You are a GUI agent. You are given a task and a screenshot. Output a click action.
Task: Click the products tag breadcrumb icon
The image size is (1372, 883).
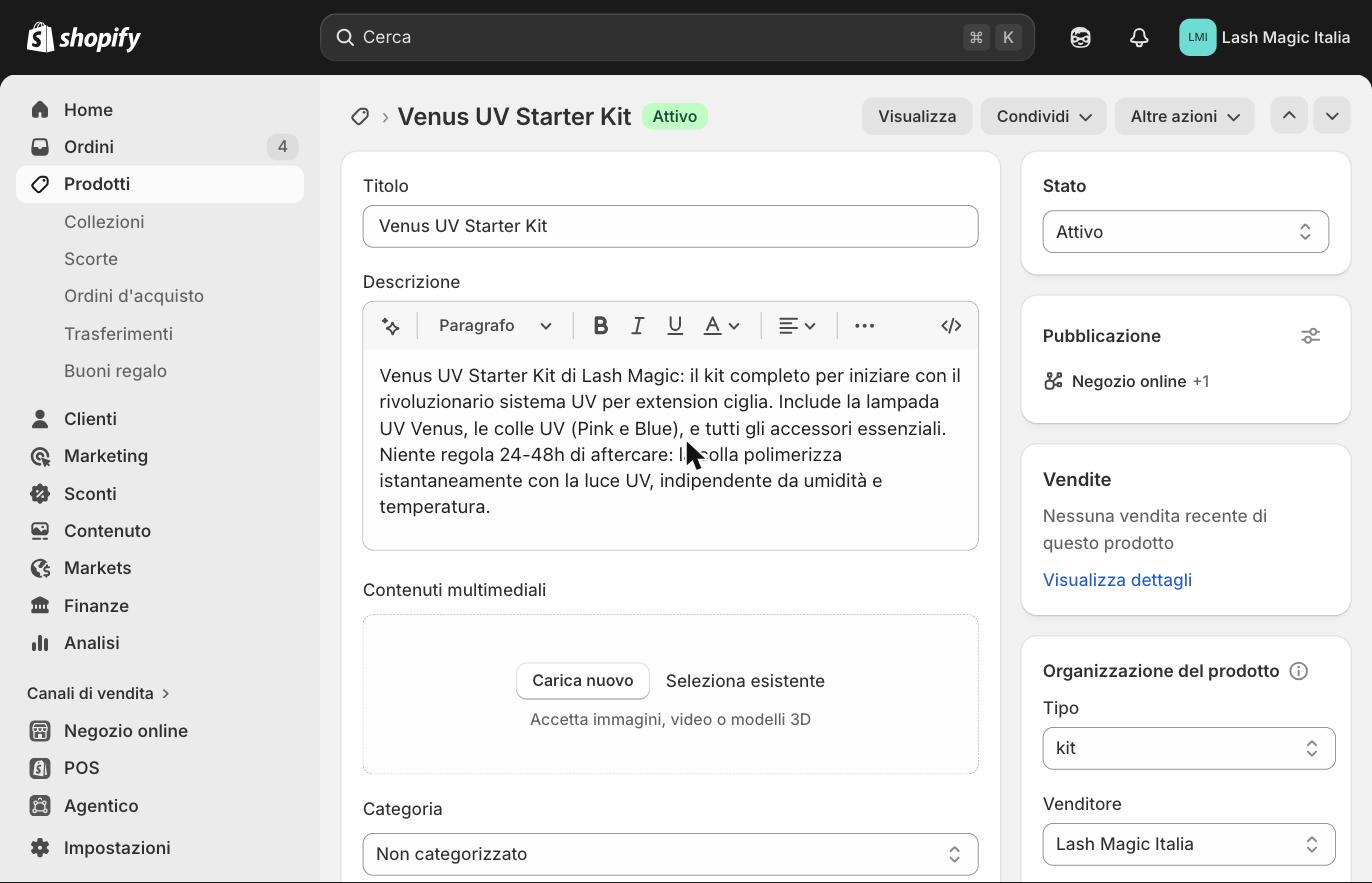(x=360, y=117)
